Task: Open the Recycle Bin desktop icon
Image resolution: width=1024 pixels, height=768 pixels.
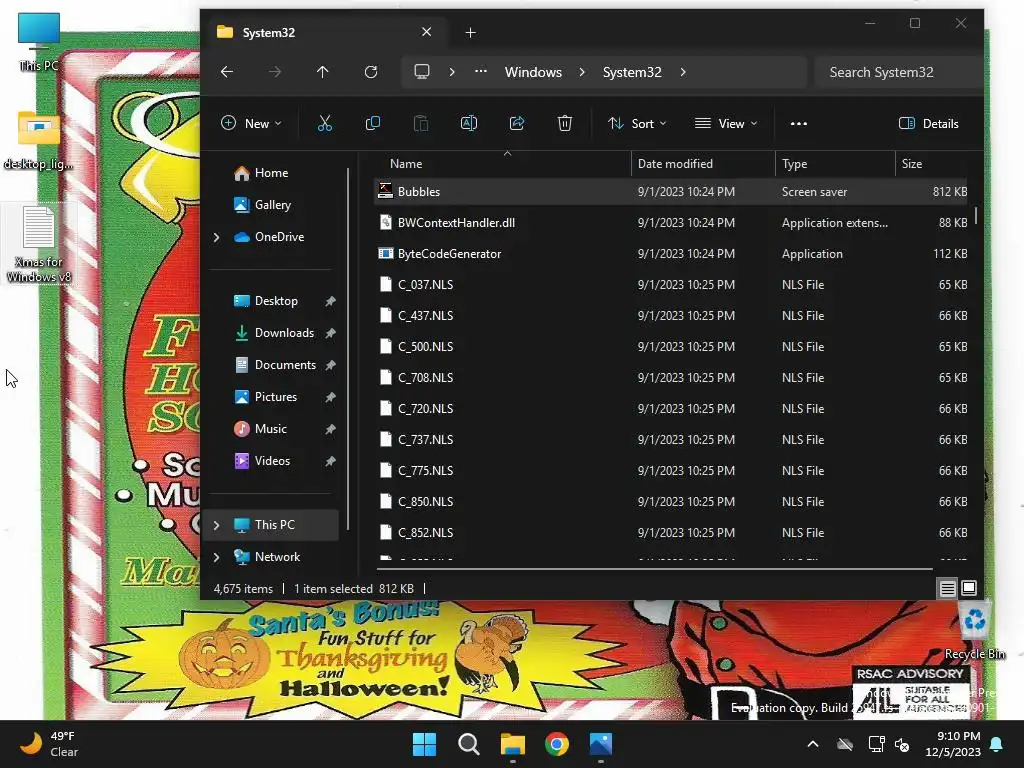Action: (975, 631)
